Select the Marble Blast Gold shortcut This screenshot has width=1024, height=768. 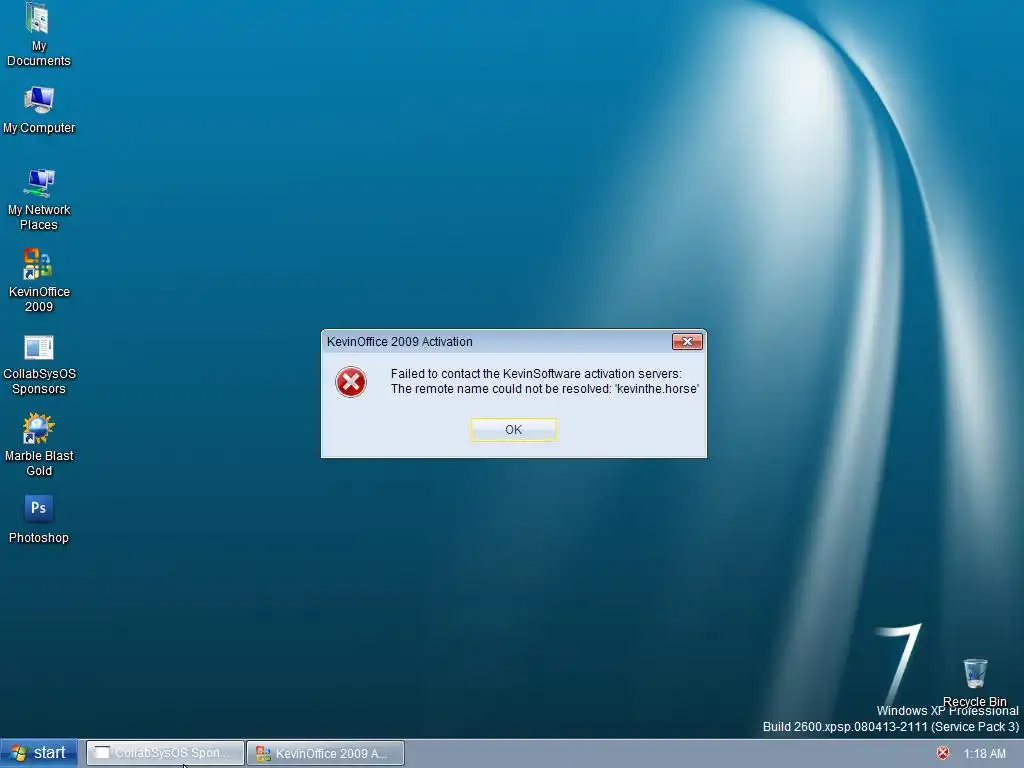[39, 445]
